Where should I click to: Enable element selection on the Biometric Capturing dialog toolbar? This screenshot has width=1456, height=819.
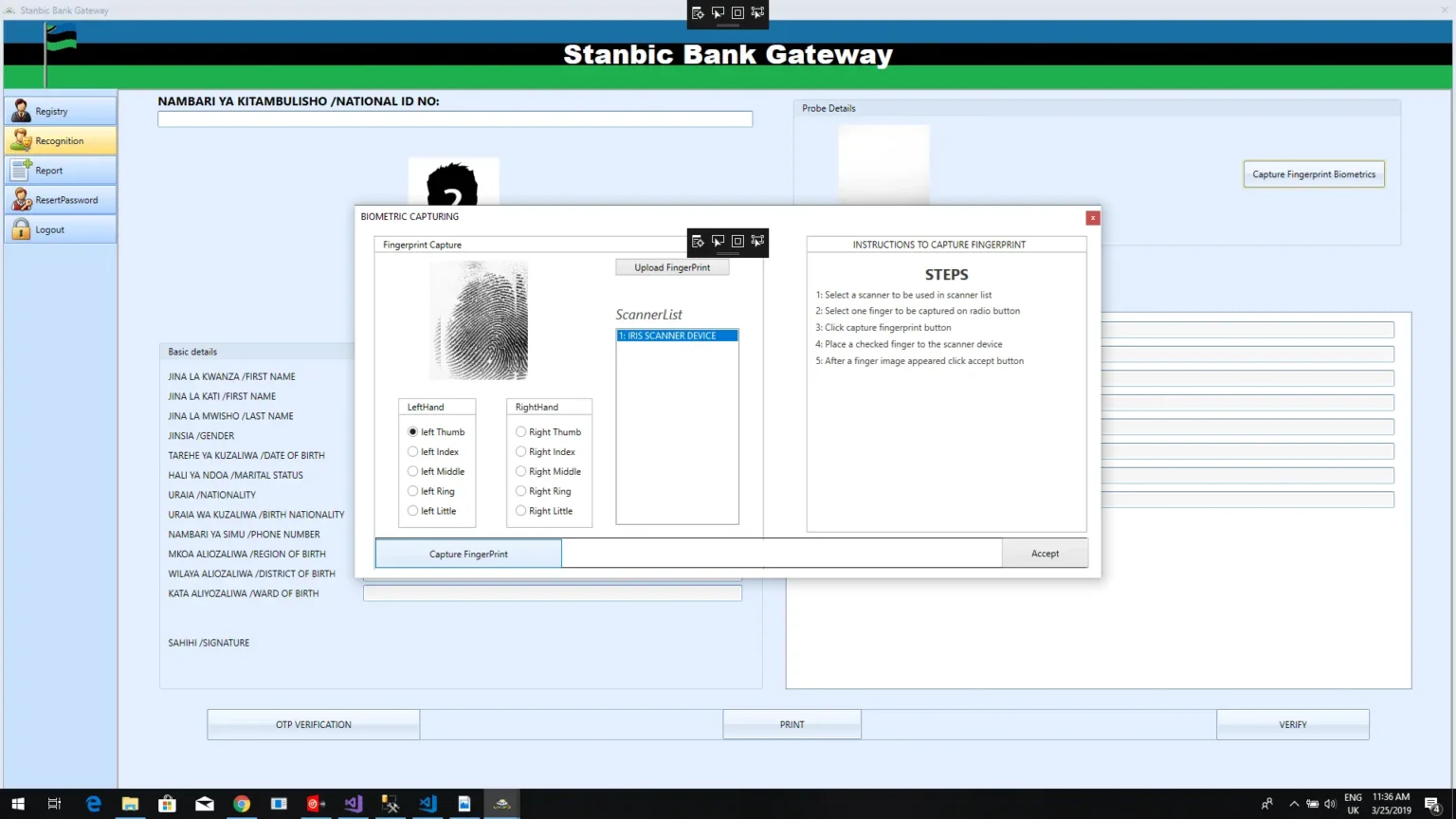pos(718,241)
